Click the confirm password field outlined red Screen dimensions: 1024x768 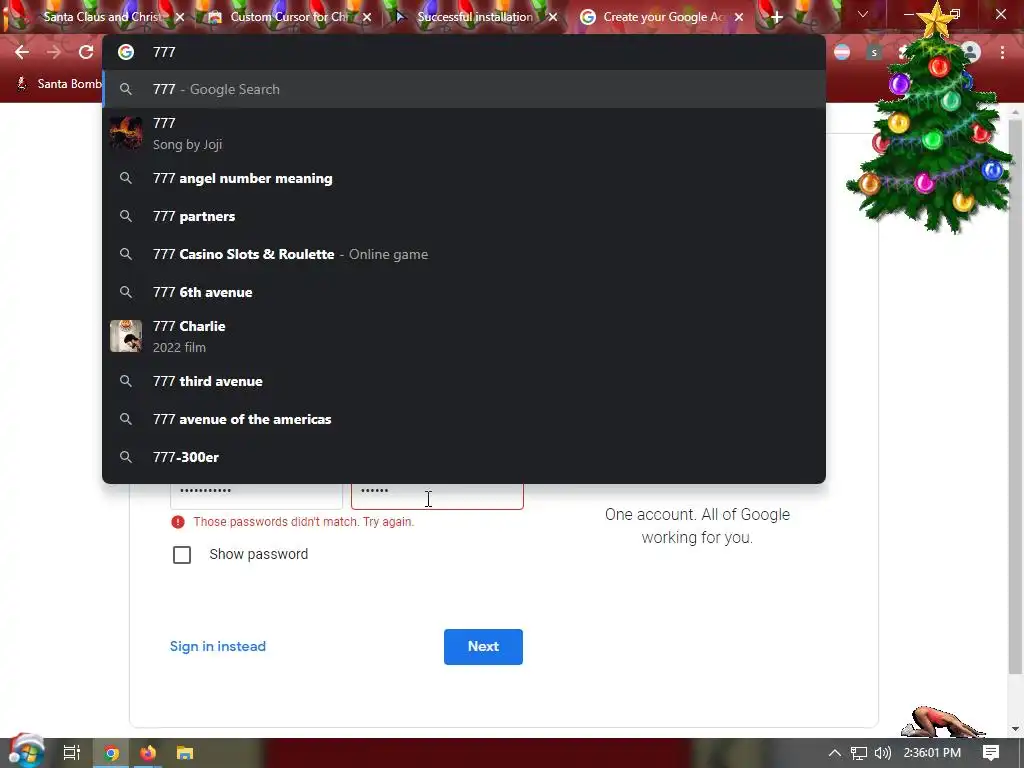click(x=437, y=495)
